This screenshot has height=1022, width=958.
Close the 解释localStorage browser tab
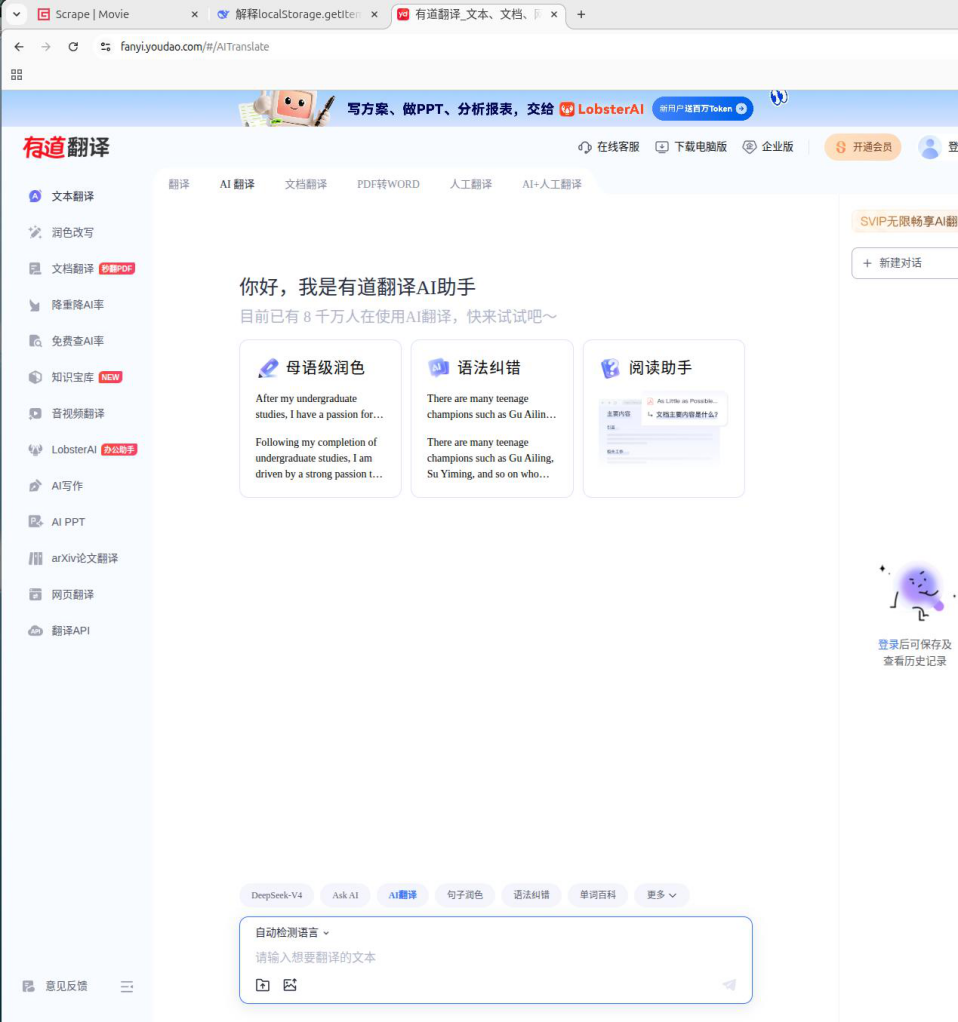pos(374,14)
